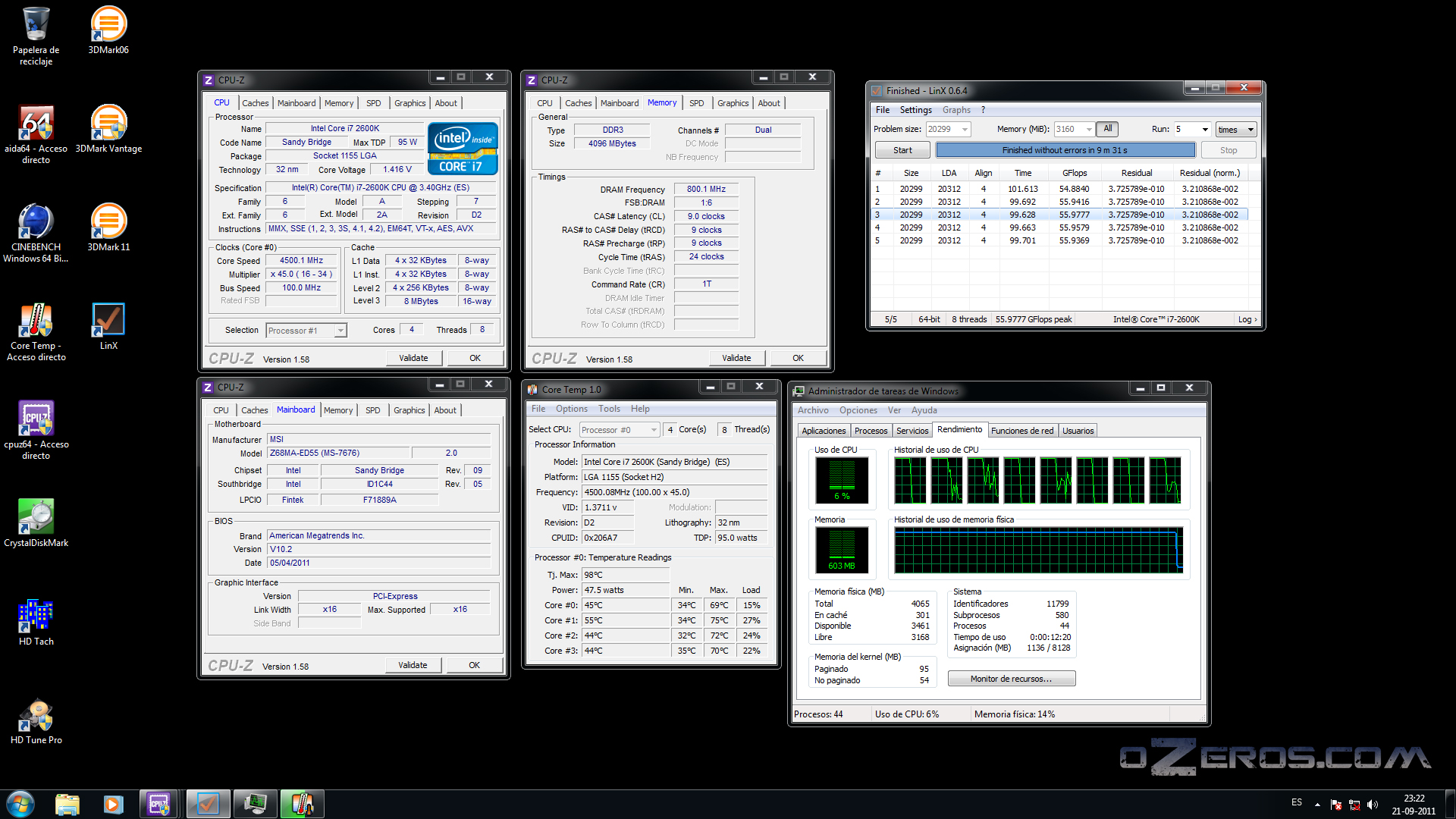Image resolution: width=1456 pixels, height=819 pixels.
Task: Click Validate in the Mainboard CPU-Z window
Action: click(x=413, y=665)
